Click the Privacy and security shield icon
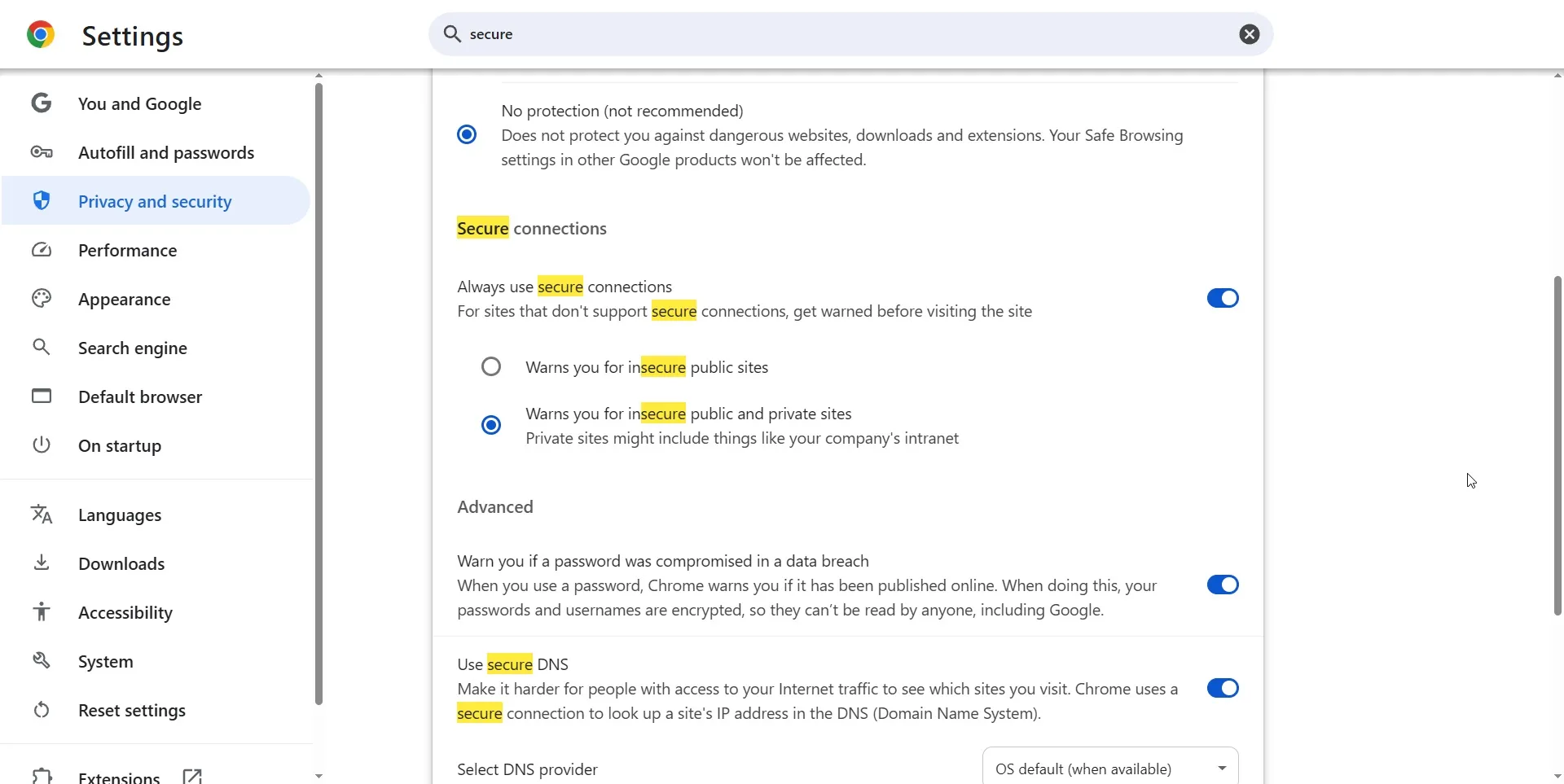This screenshot has height=784, width=1564. (42, 201)
